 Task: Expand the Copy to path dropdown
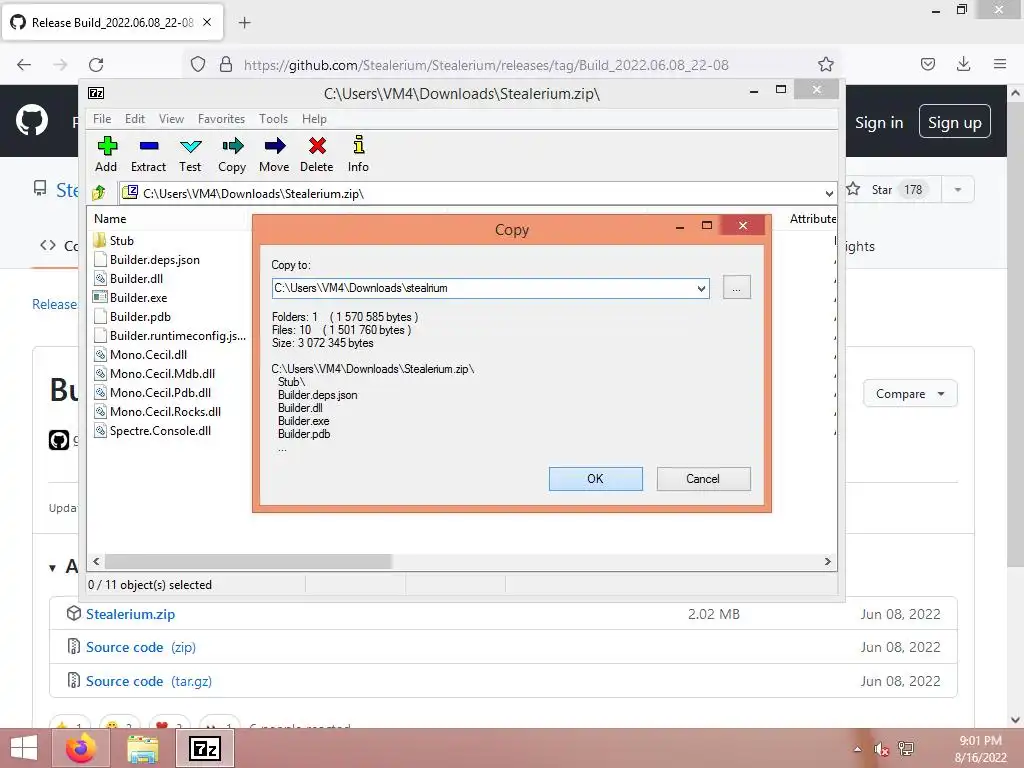click(701, 288)
